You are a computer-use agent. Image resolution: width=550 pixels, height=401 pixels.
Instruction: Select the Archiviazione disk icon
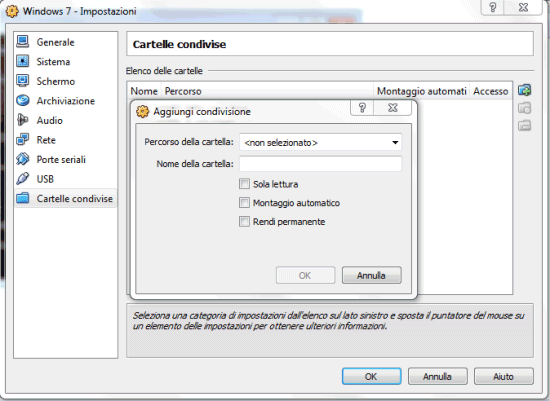23,101
